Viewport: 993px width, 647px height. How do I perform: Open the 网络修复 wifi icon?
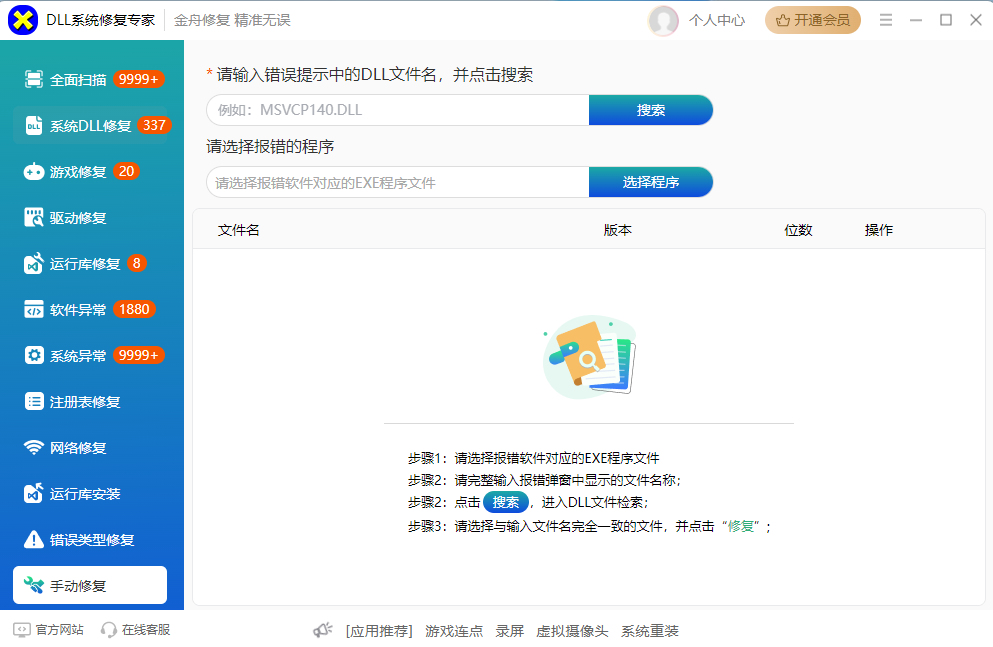click(34, 448)
